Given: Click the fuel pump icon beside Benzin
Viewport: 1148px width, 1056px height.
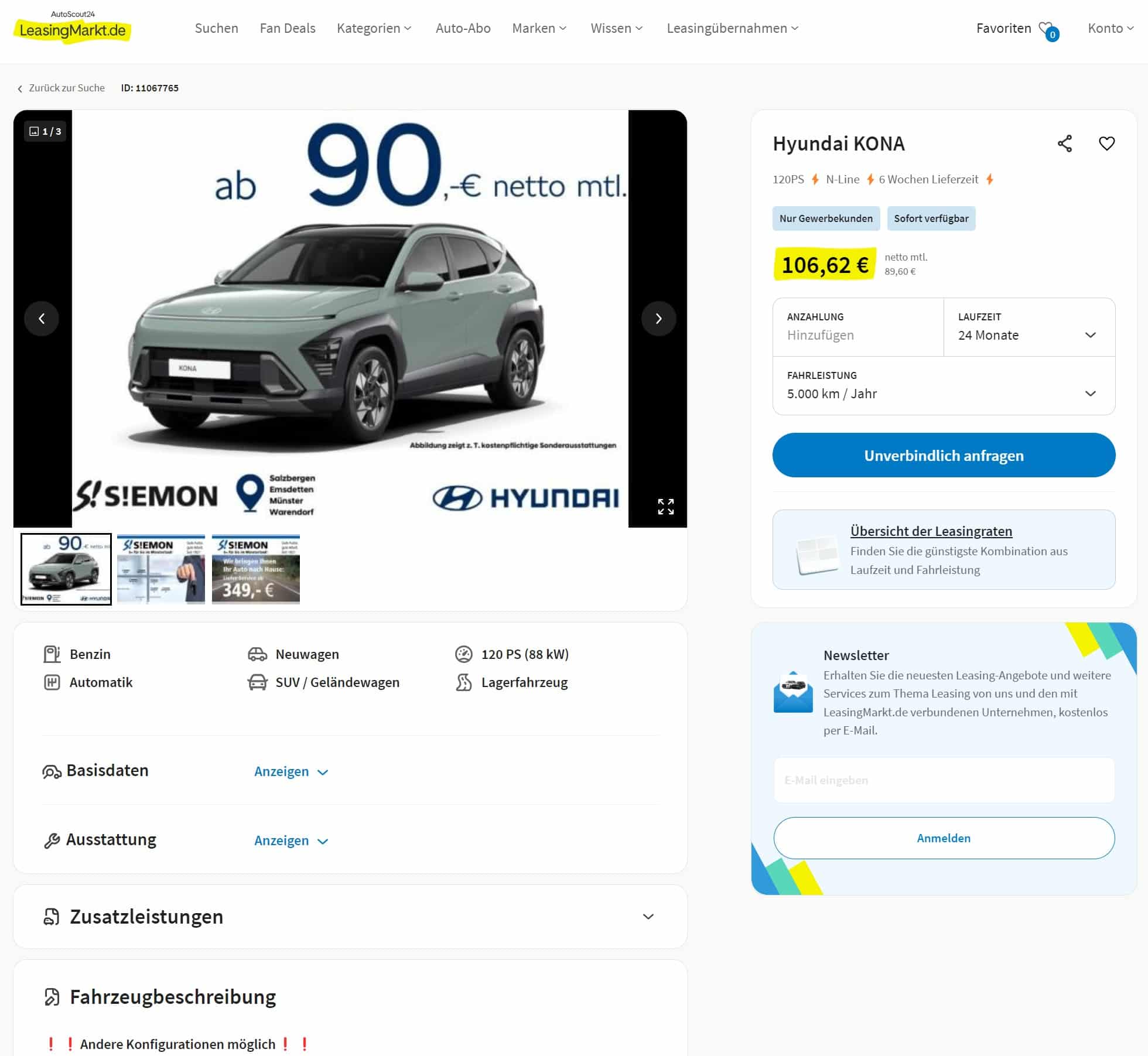Looking at the screenshot, I should [x=52, y=654].
